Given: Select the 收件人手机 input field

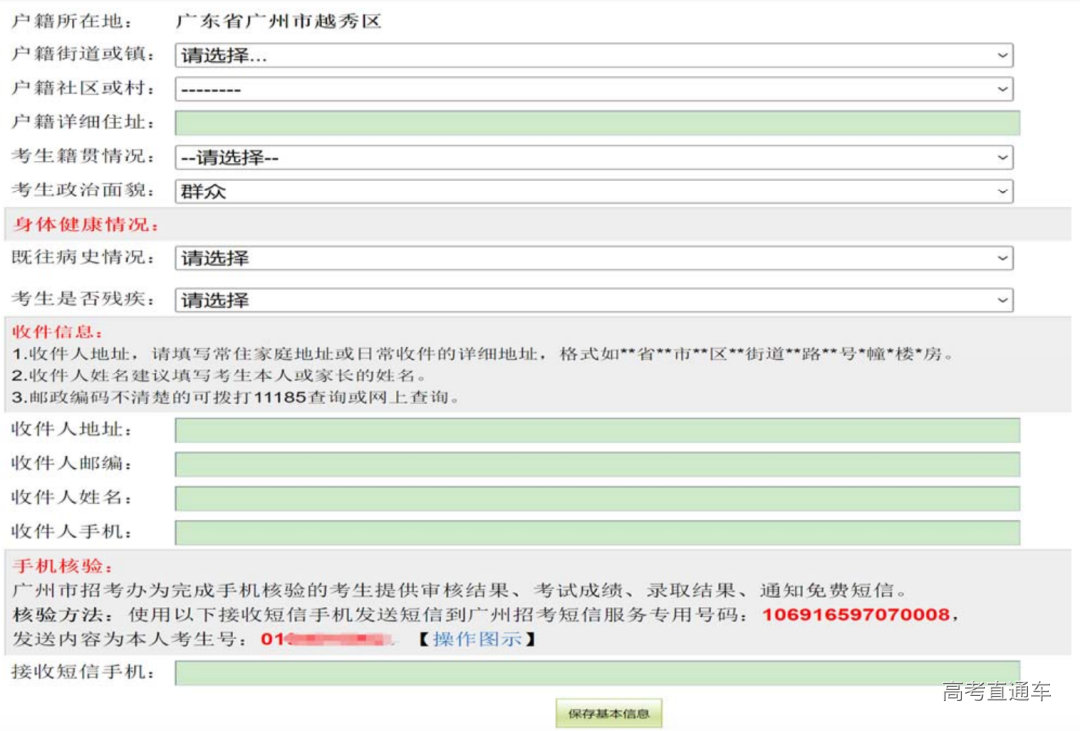Looking at the screenshot, I should [x=597, y=532].
